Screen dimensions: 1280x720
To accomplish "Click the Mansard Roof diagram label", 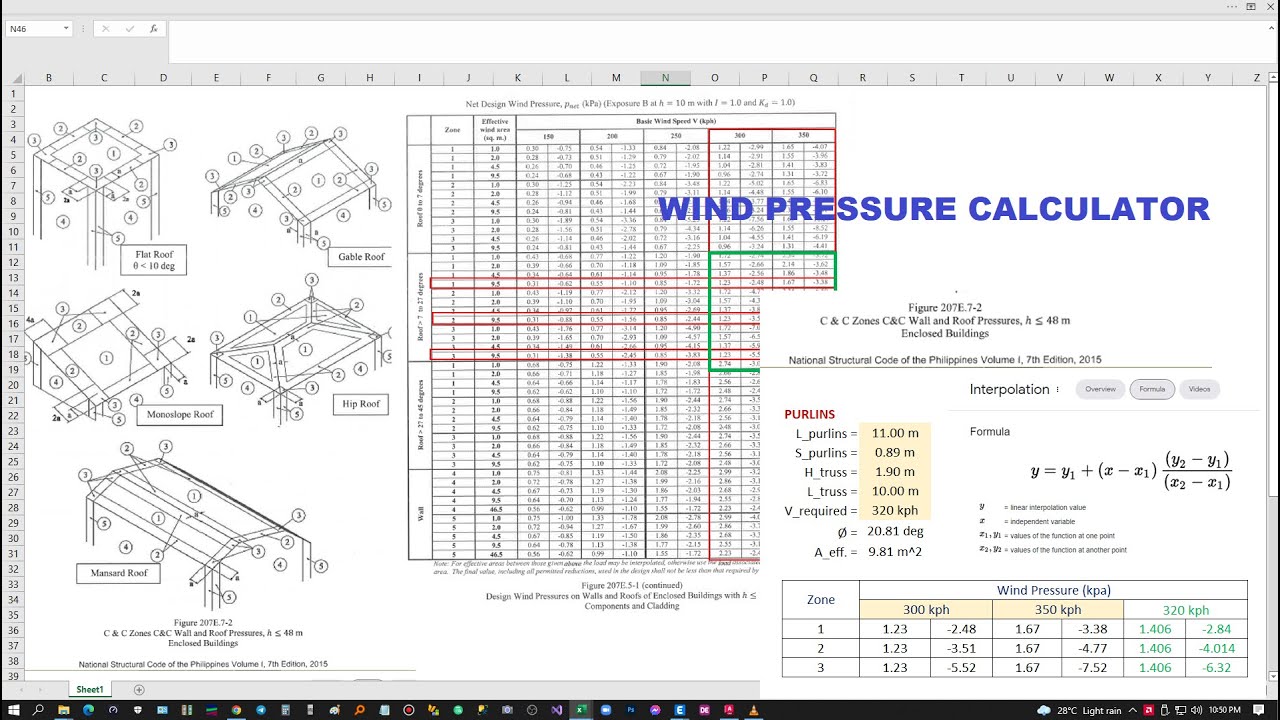I will click(x=119, y=573).
